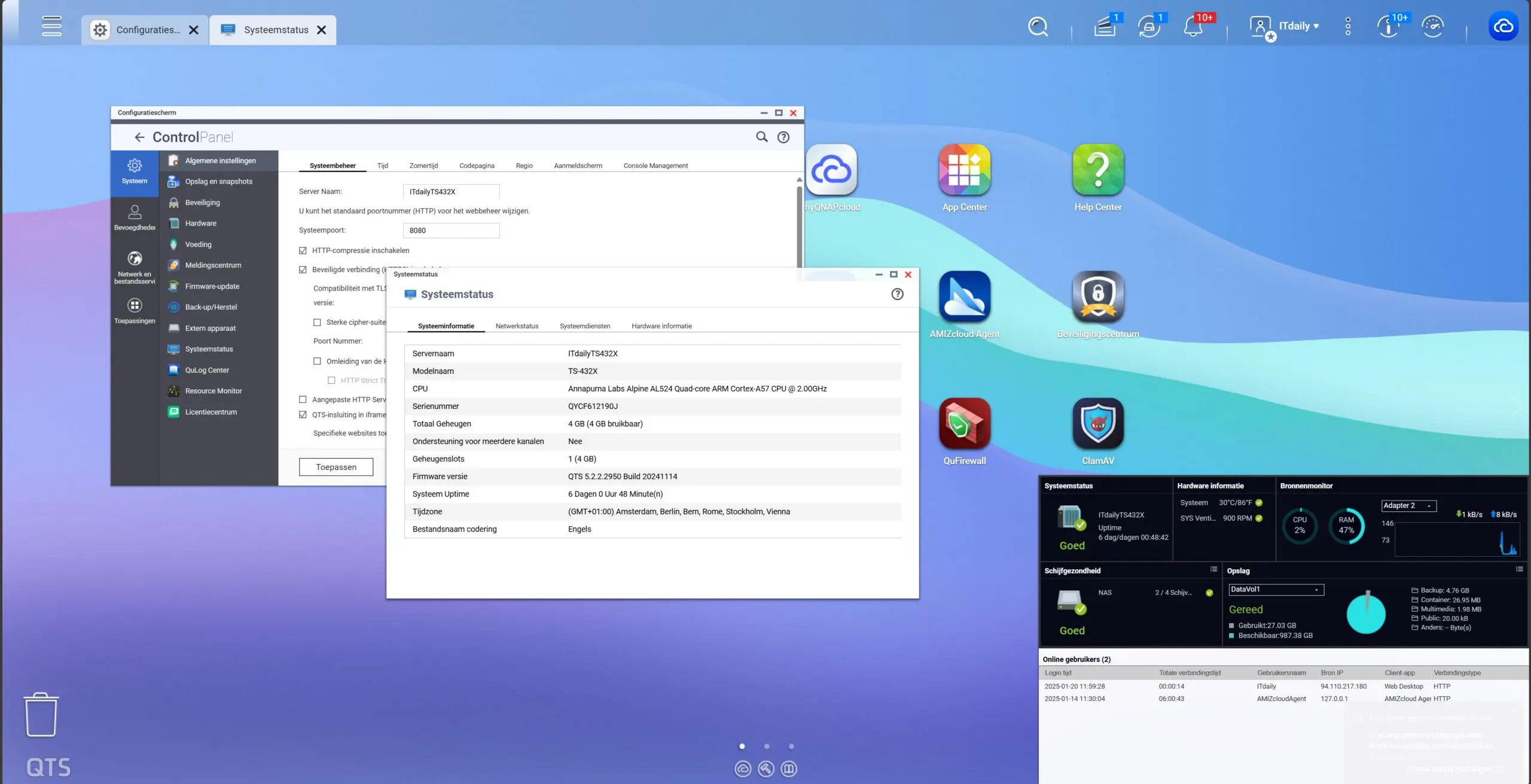Open external devices icon in top bar
Image resolution: width=1531 pixels, height=784 pixels.
1149,27
